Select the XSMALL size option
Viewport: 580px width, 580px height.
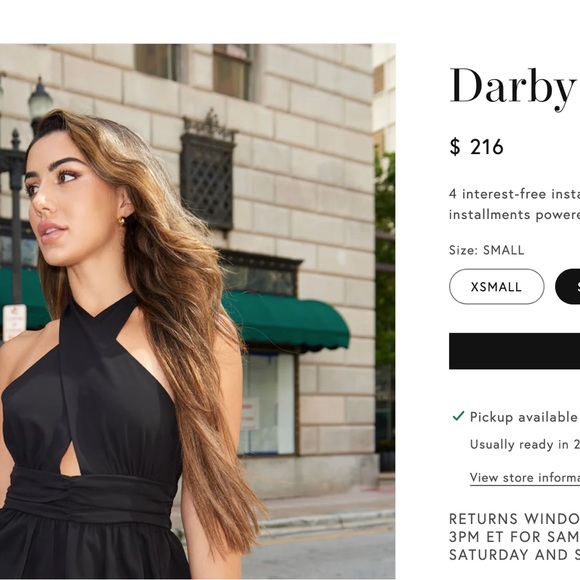(x=496, y=287)
